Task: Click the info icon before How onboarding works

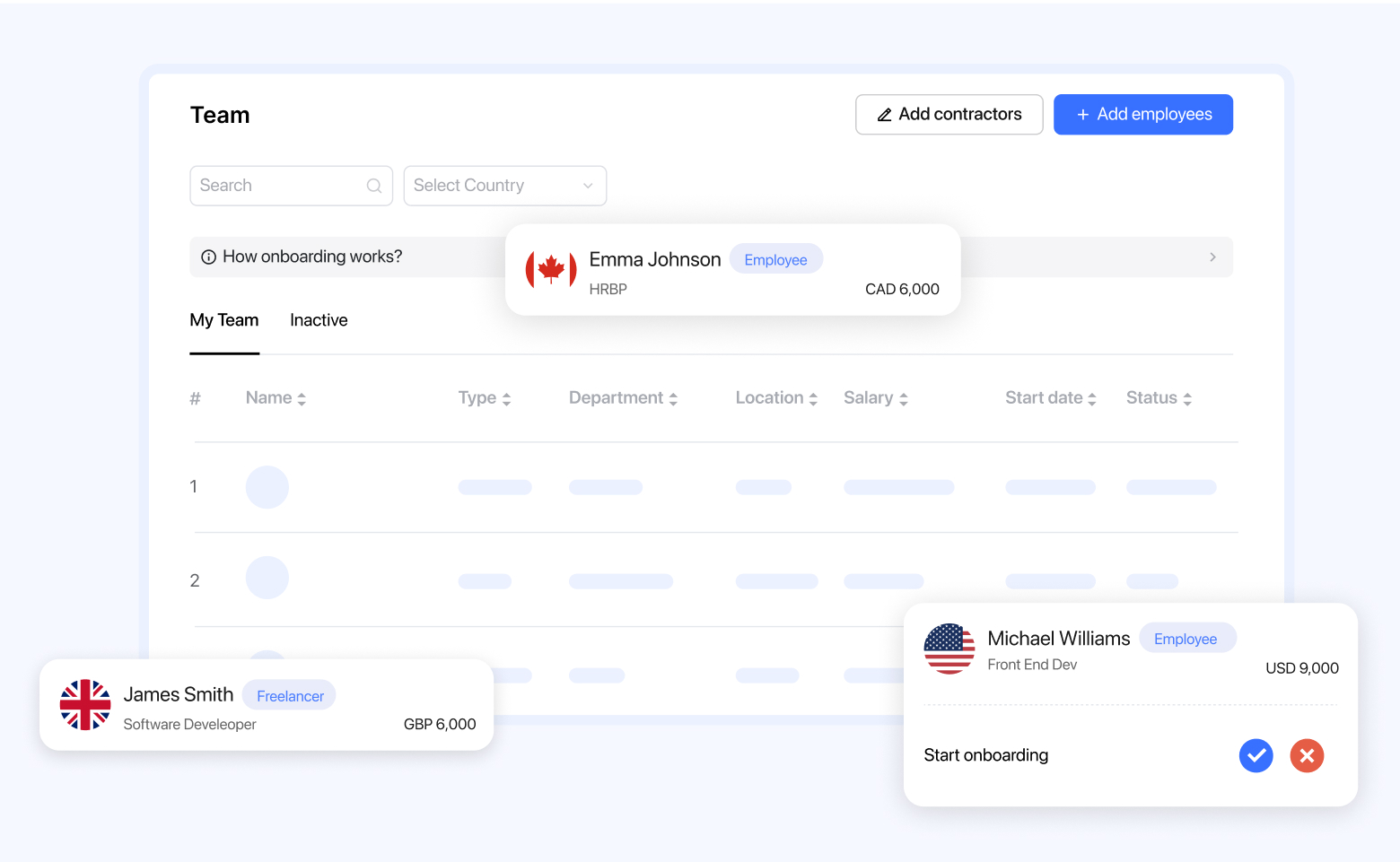Action: tap(208, 257)
